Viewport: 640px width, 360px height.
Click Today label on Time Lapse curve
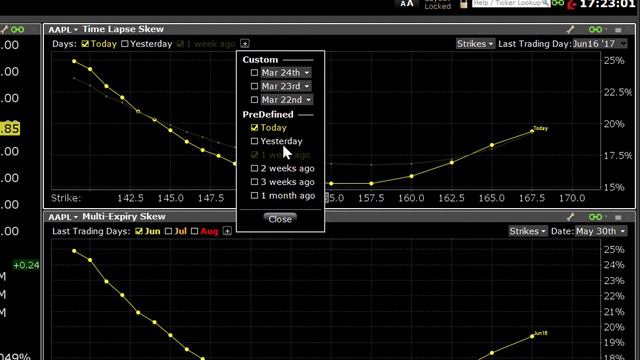pyautogui.click(x=540, y=128)
